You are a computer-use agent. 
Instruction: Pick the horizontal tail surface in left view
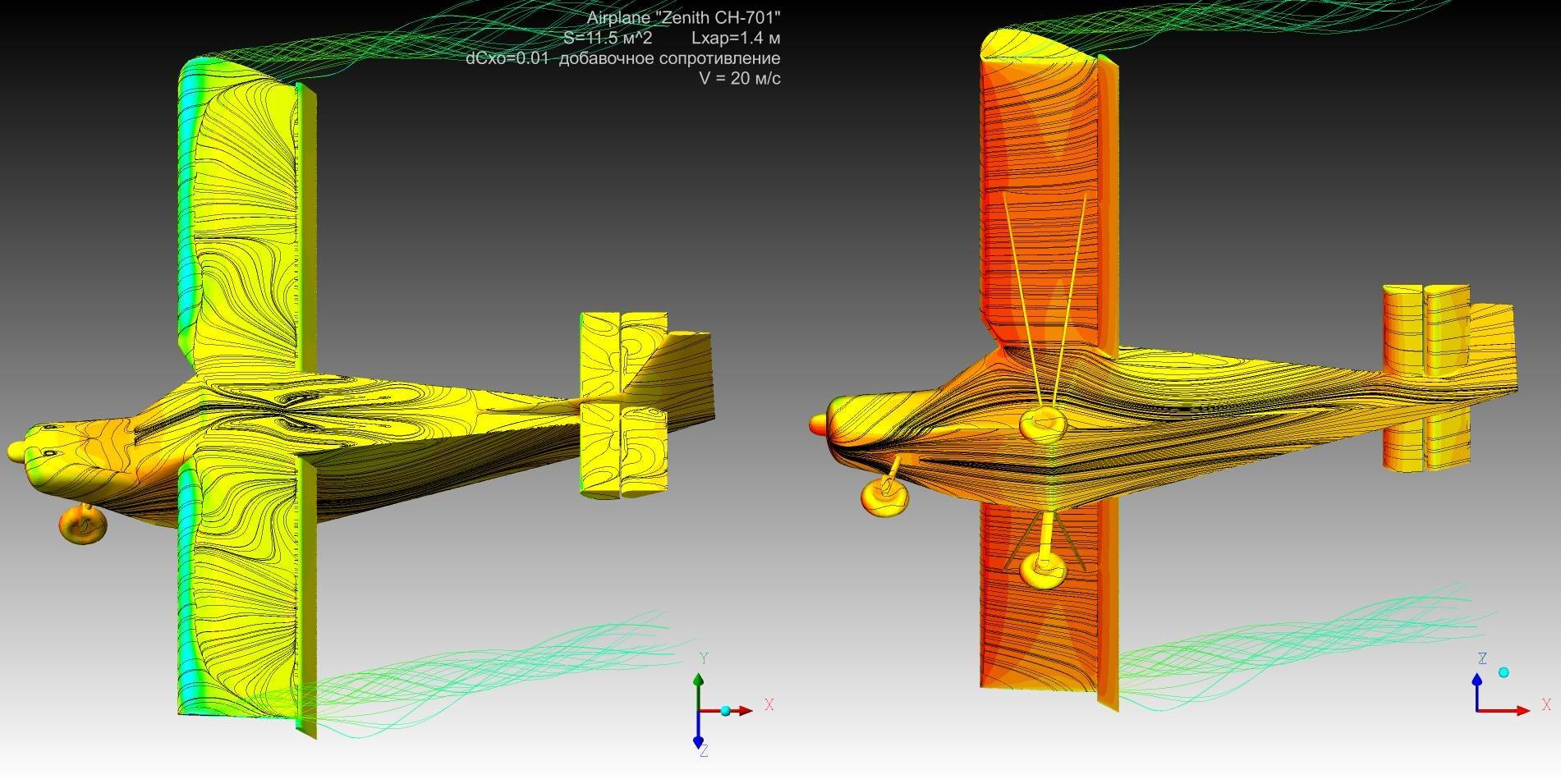[622, 405]
